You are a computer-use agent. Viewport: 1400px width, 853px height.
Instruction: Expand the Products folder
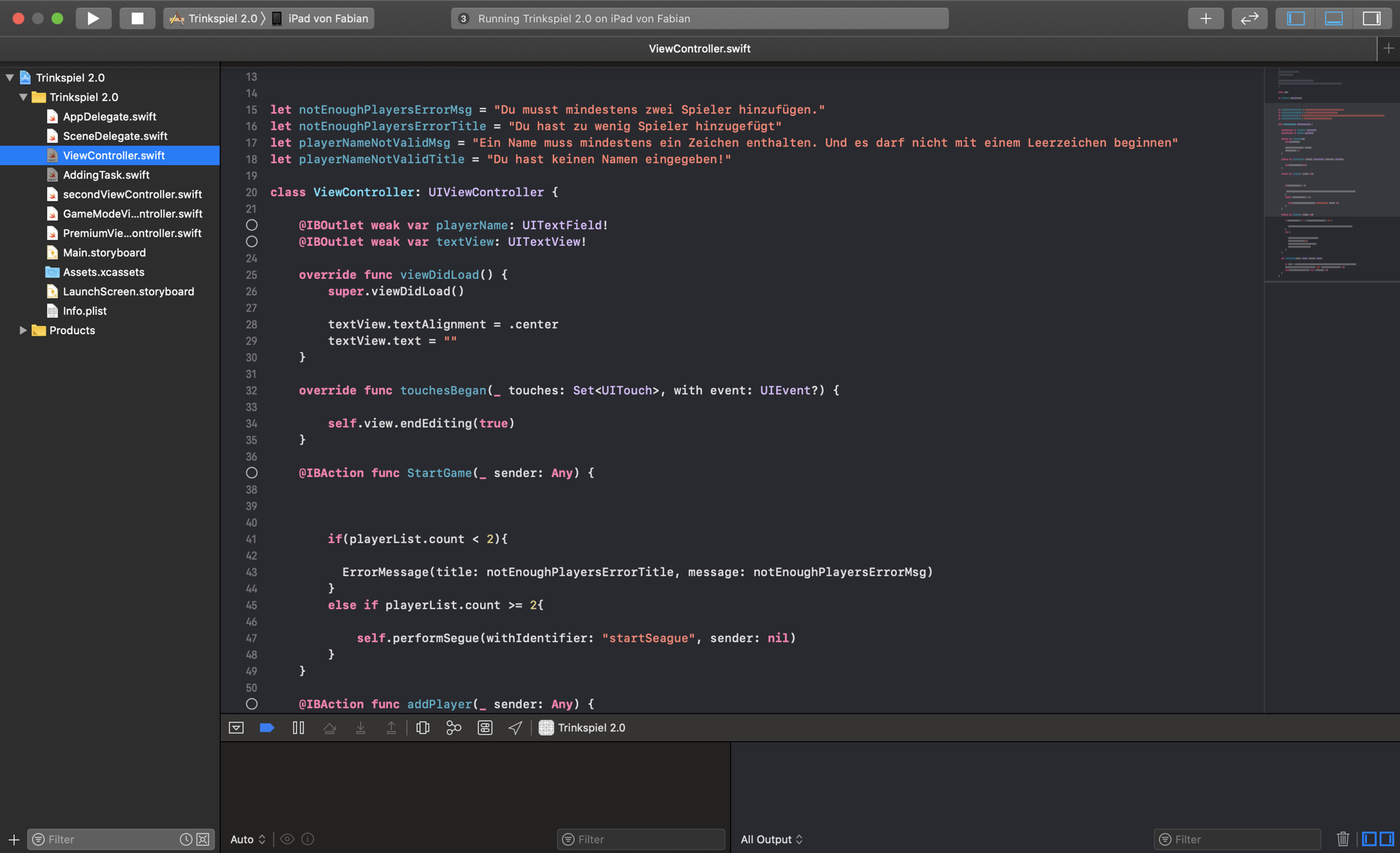point(24,330)
